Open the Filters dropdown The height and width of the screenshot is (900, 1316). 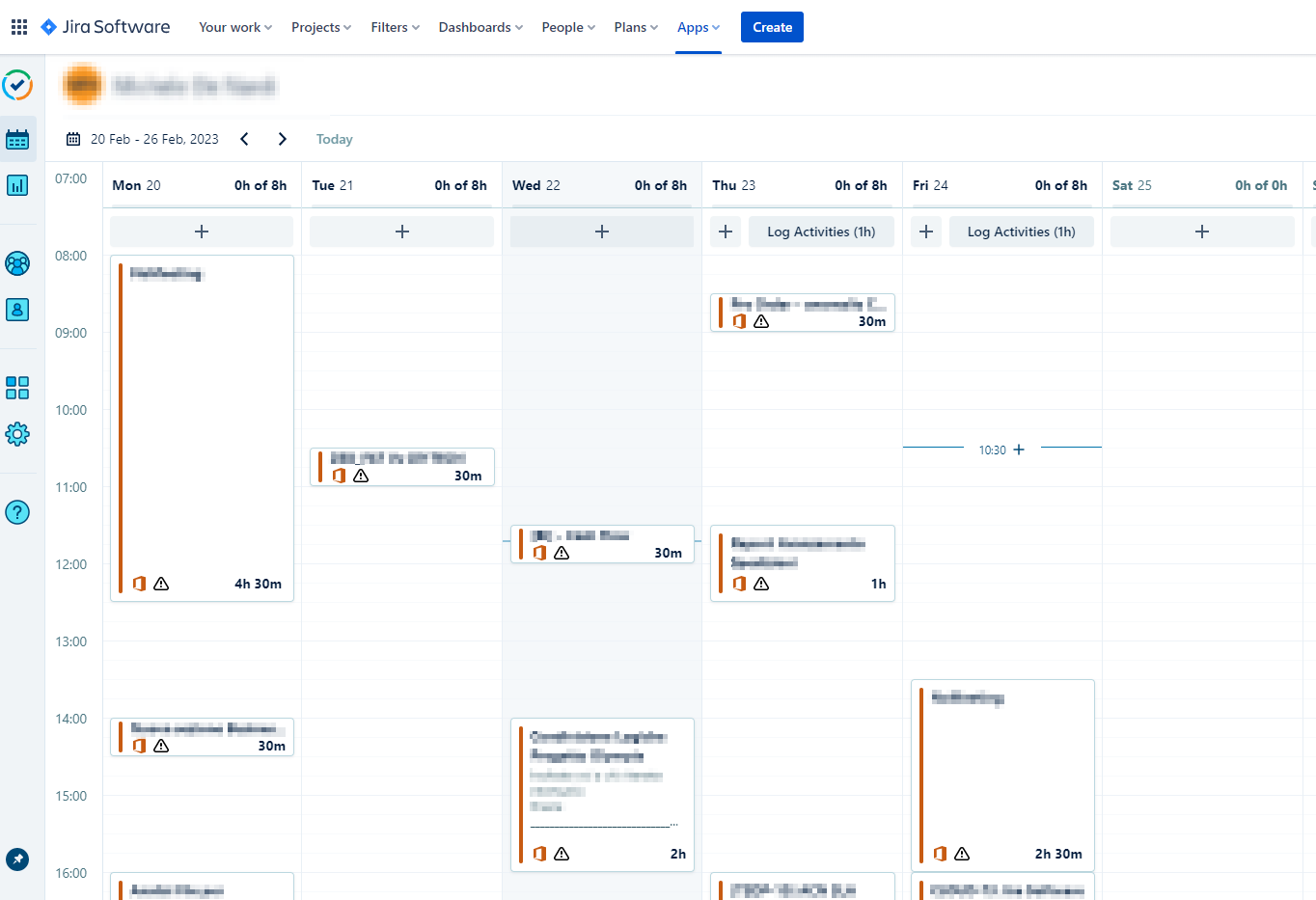(x=394, y=27)
